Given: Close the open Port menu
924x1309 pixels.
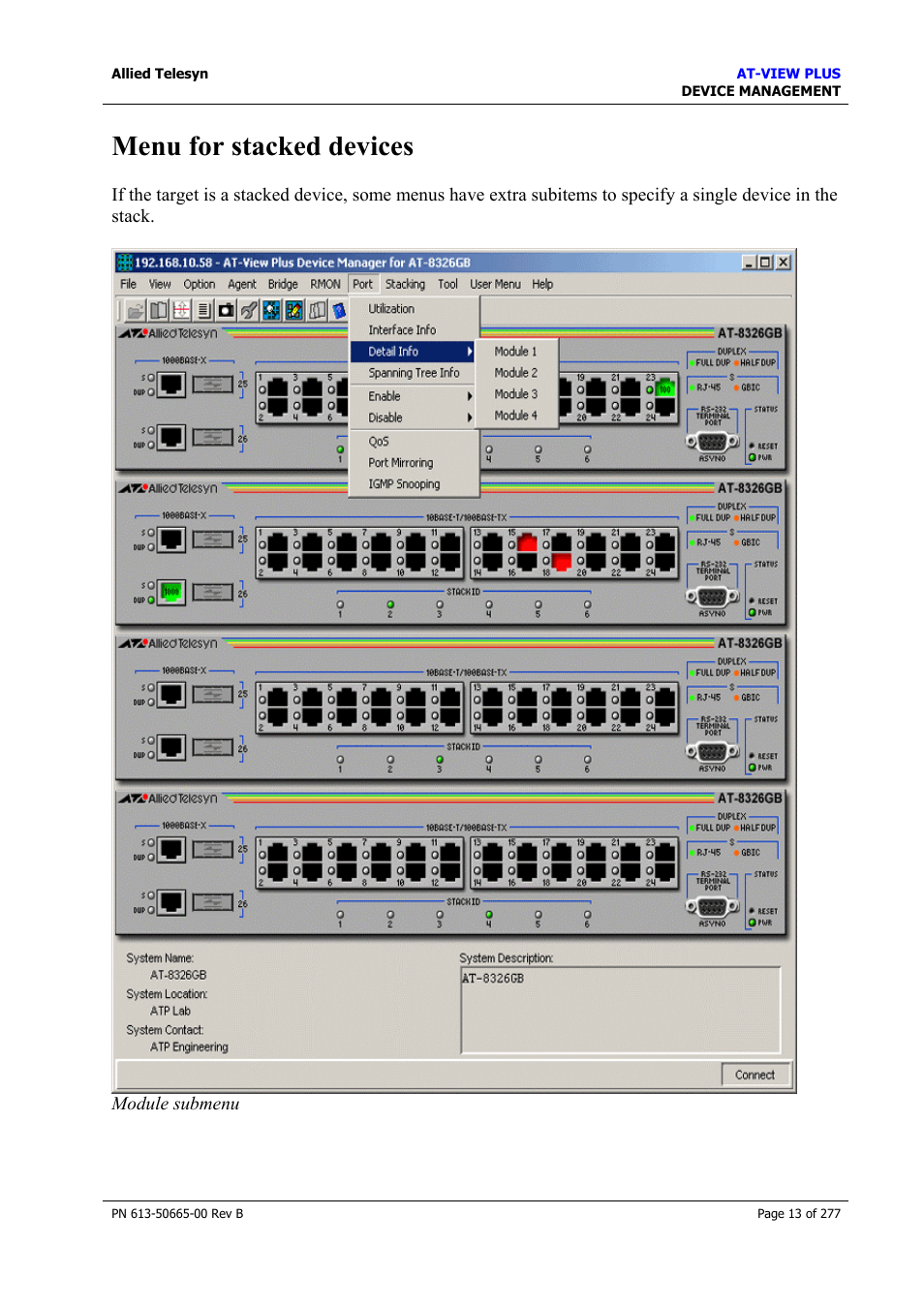Looking at the screenshot, I should [362, 284].
